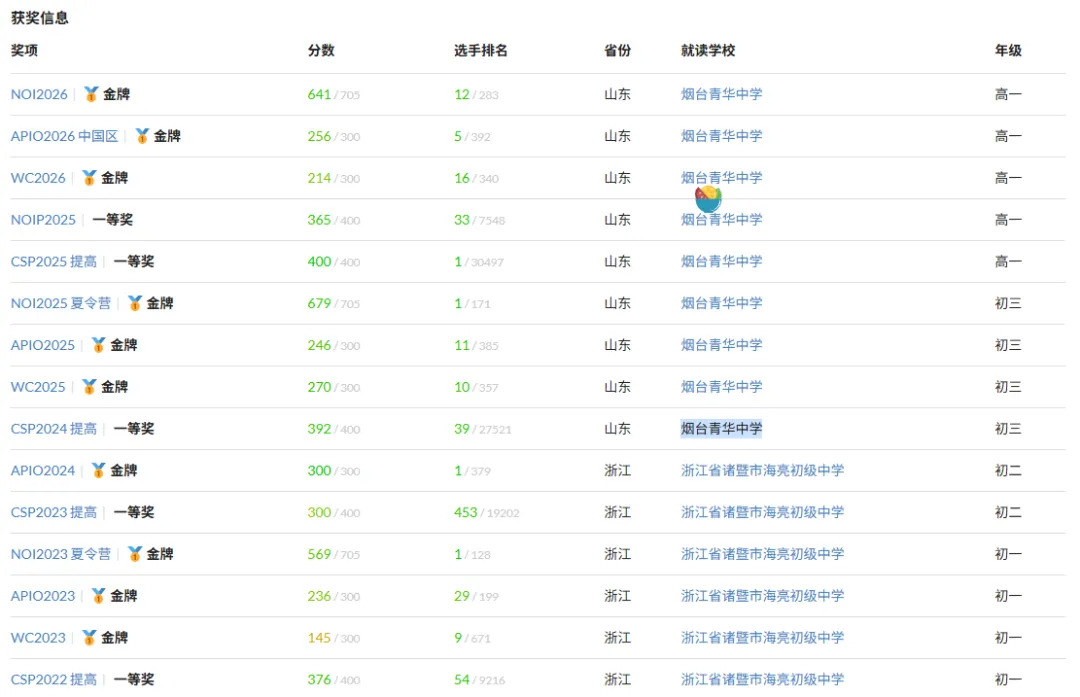Click the gold medal icon for APIO2024
This screenshot has width=1080, height=697.
[x=98, y=470]
